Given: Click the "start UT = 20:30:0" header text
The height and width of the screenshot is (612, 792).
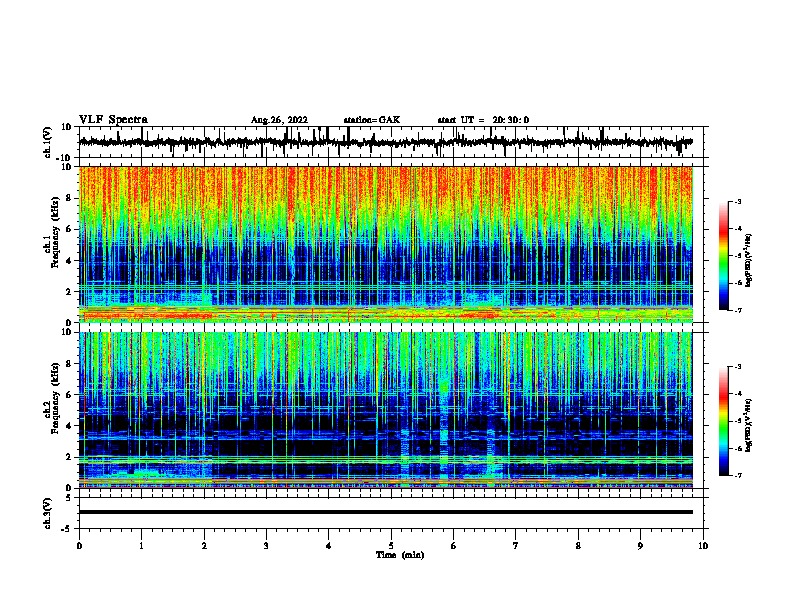Looking at the screenshot, I should coord(483,120).
